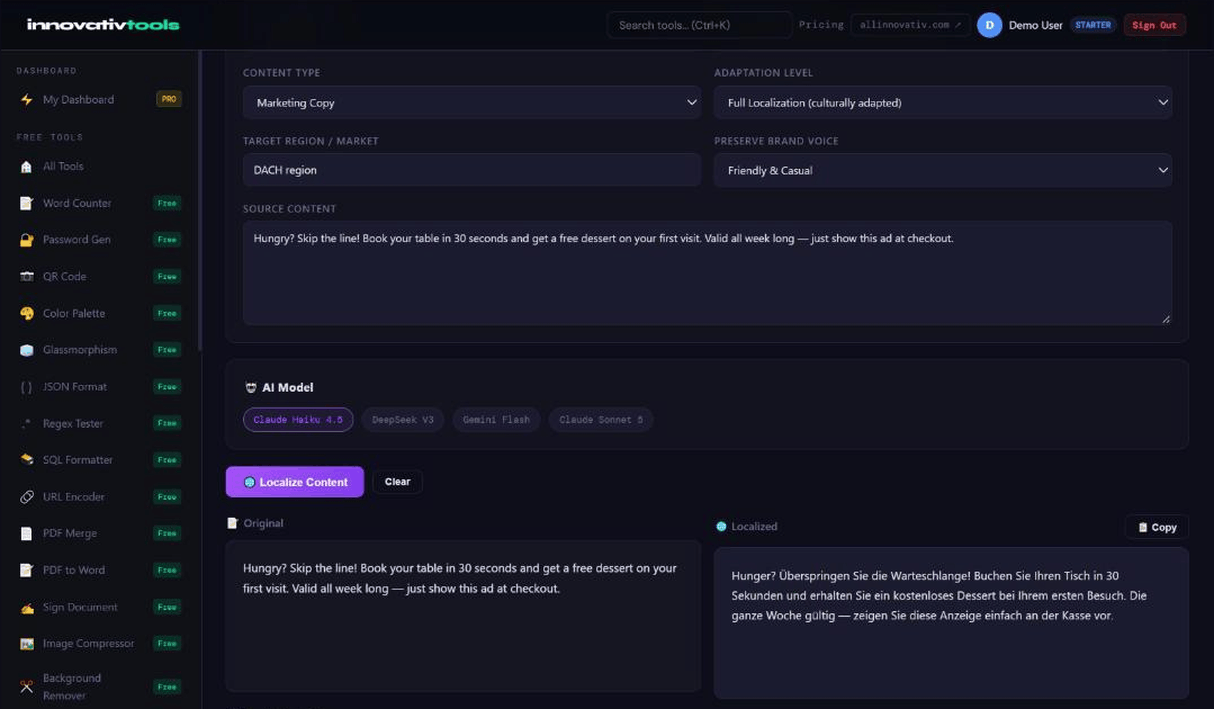Click the PRO badge on My Dashboard
The width and height of the screenshot is (1214, 709).
click(169, 100)
